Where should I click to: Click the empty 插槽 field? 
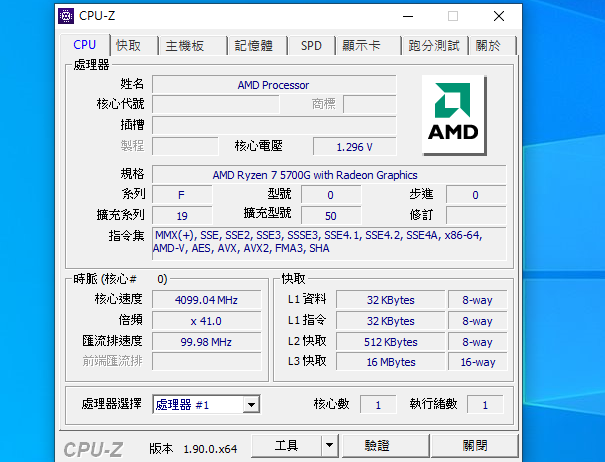274,125
